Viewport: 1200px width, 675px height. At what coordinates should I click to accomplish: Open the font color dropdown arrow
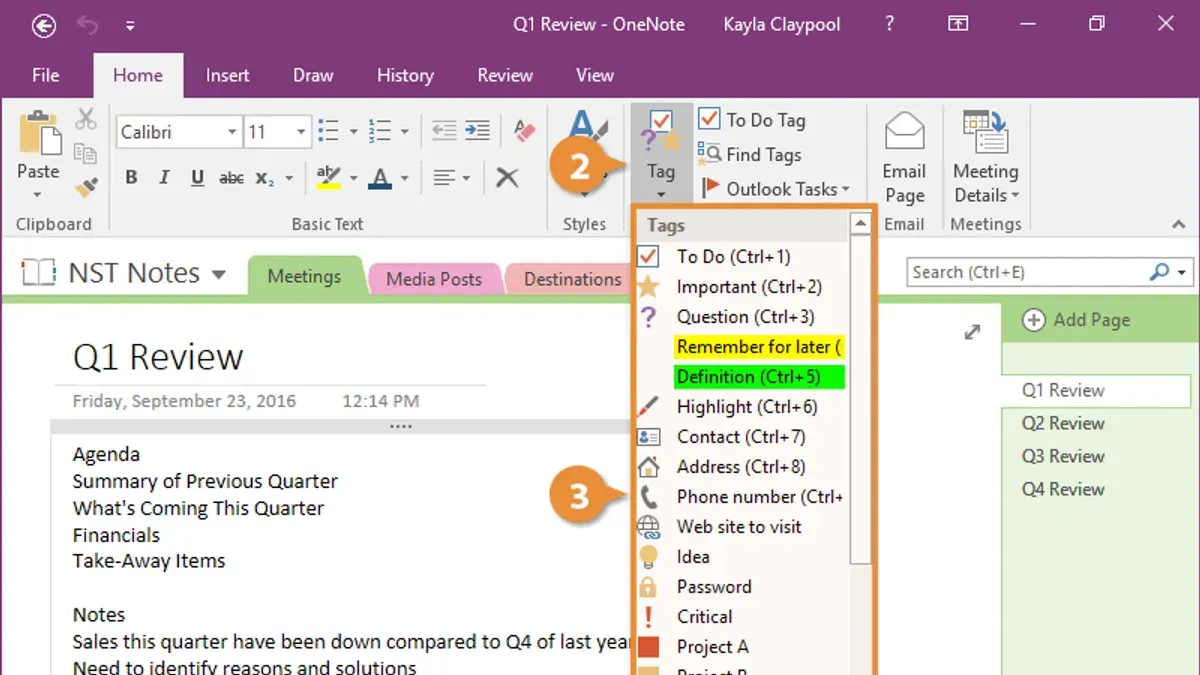click(405, 179)
